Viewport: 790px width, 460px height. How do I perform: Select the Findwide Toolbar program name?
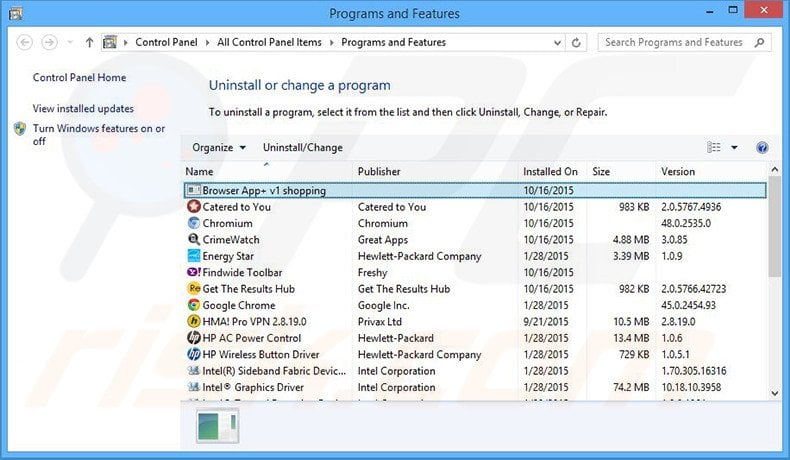pyautogui.click(x=242, y=273)
